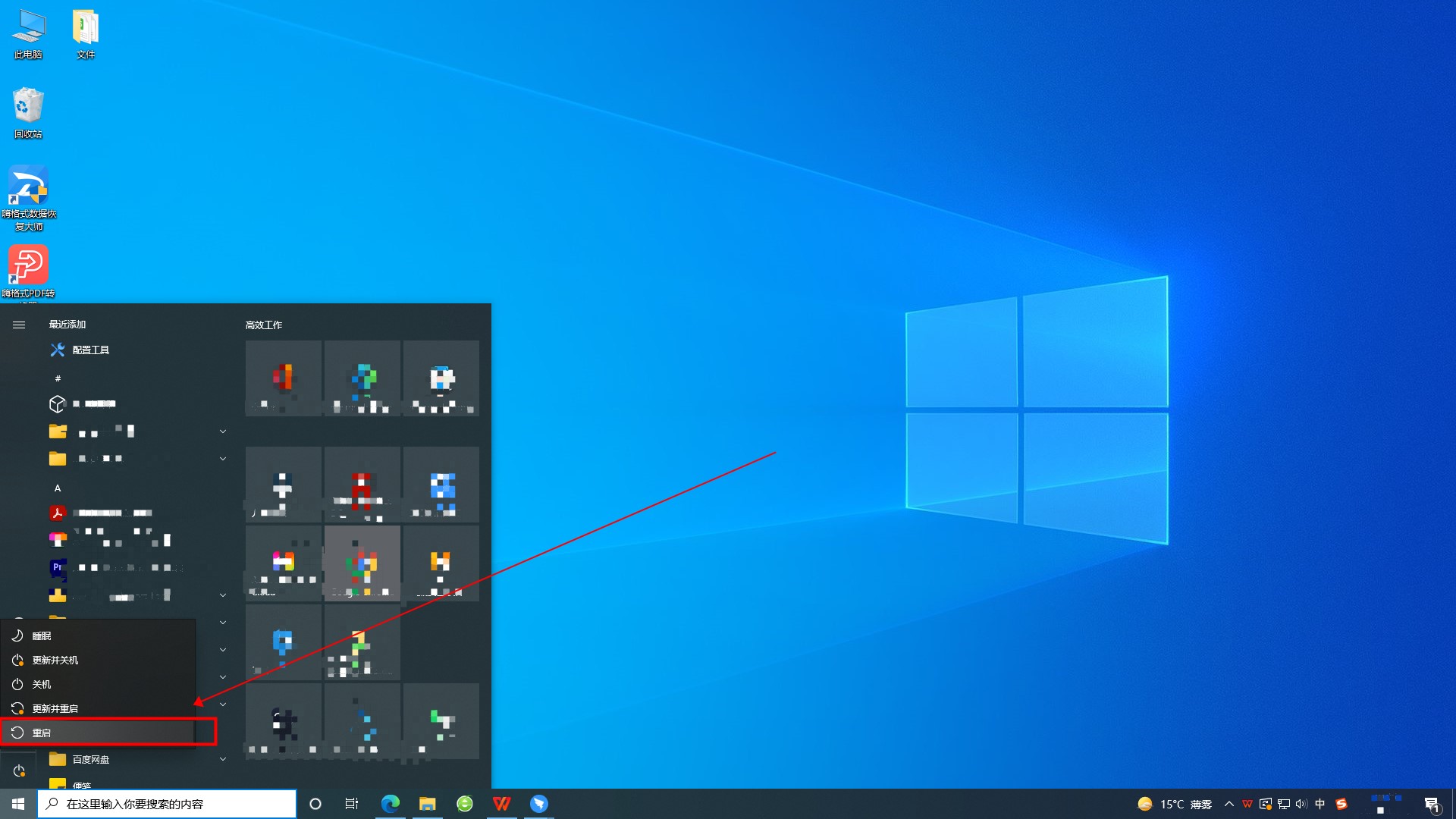This screenshot has width=1456, height=819.
Task: Click the 重启 (Restart) option
Action: click(x=42, y=733)
